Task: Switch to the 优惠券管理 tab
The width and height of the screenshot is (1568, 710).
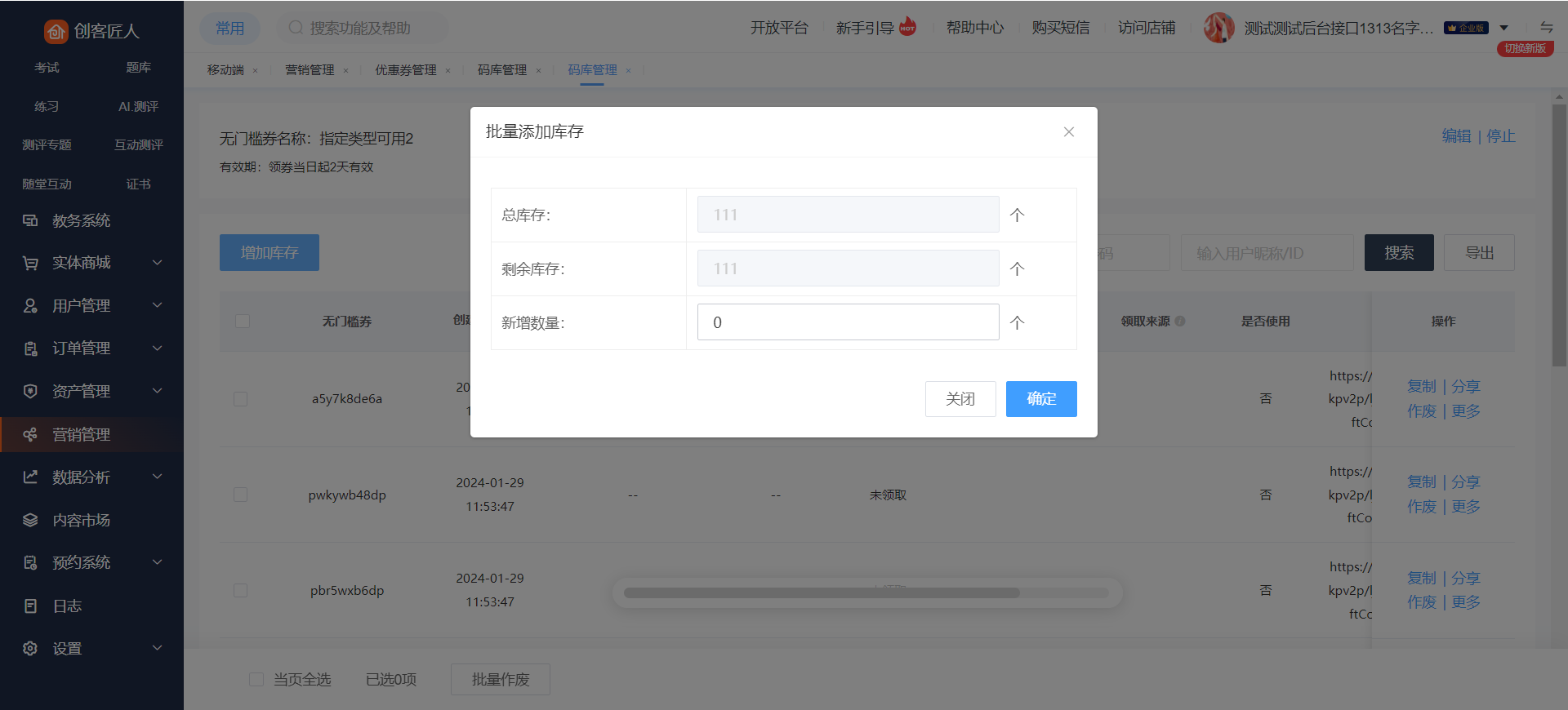Action: (405, 70)
